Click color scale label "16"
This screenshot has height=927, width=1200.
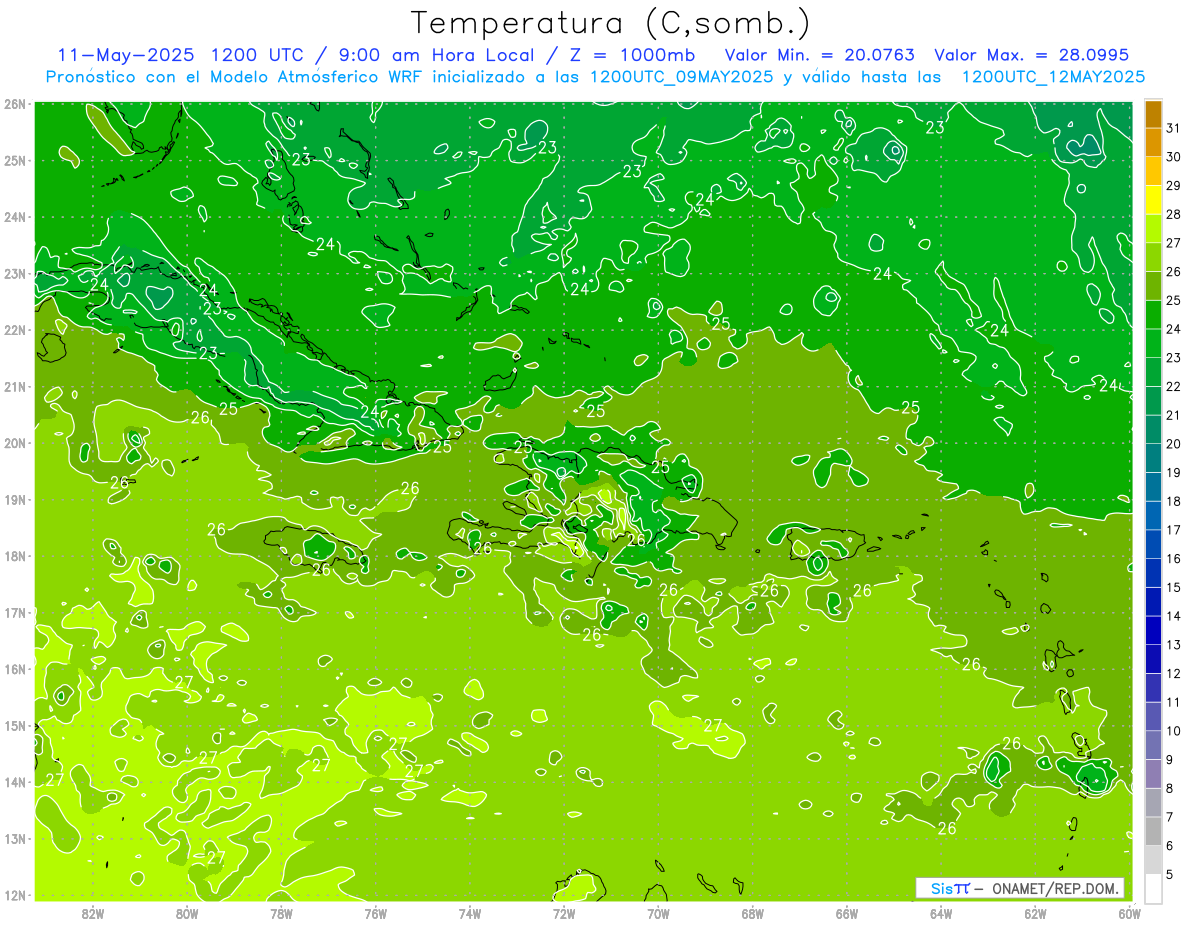pyautogui.click(x=1173, y=558)
